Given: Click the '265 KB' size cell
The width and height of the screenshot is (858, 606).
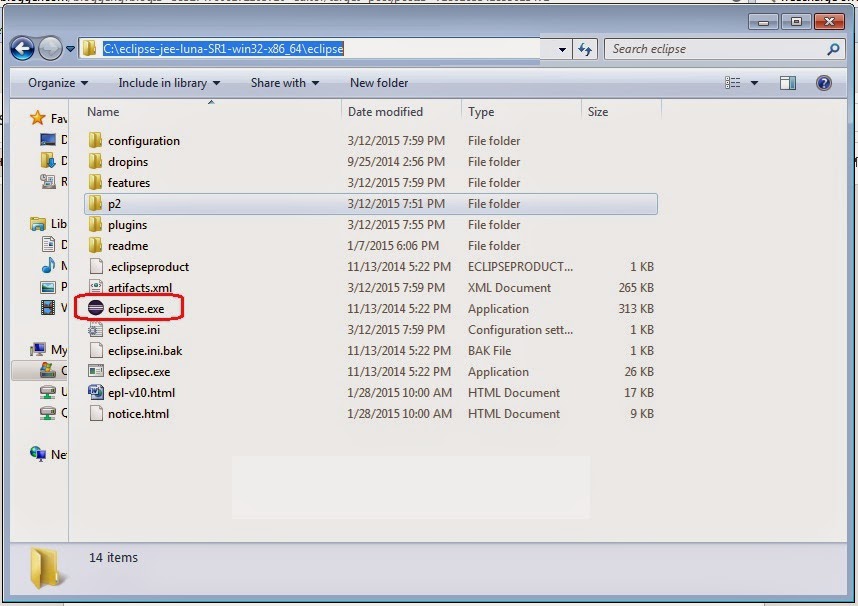Looking at the screenshot, I should [x=636, y=288].
